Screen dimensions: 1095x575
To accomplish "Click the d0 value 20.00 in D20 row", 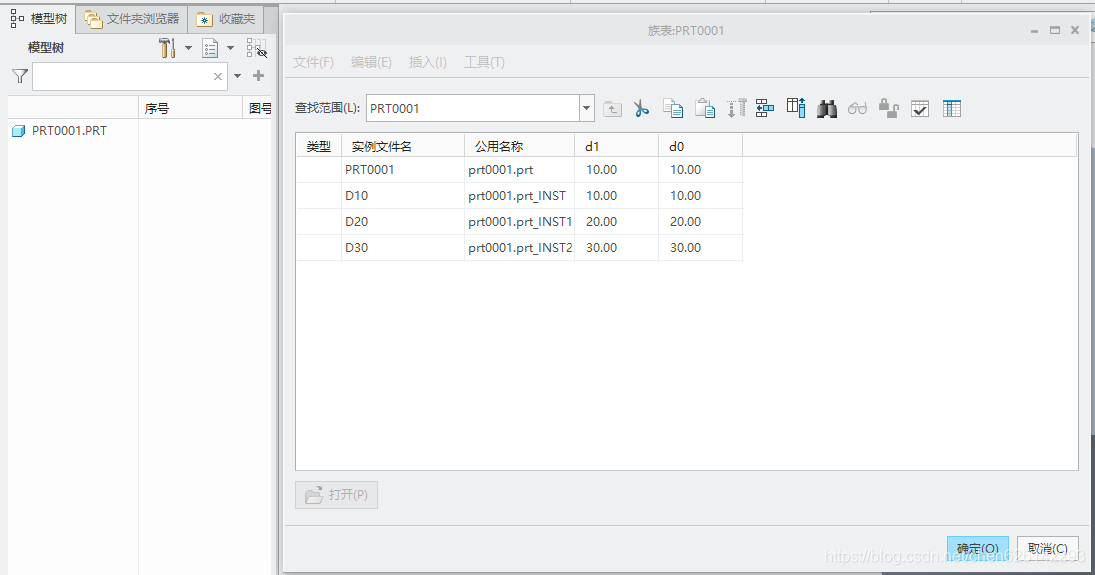I will (700, 221).
